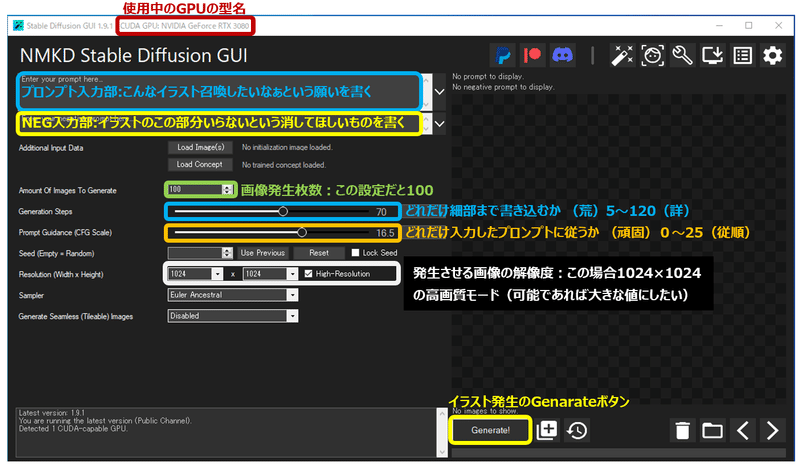
Task: Click the Load Image(s) button
Action: pyautogui.click(x=201, y=148)
